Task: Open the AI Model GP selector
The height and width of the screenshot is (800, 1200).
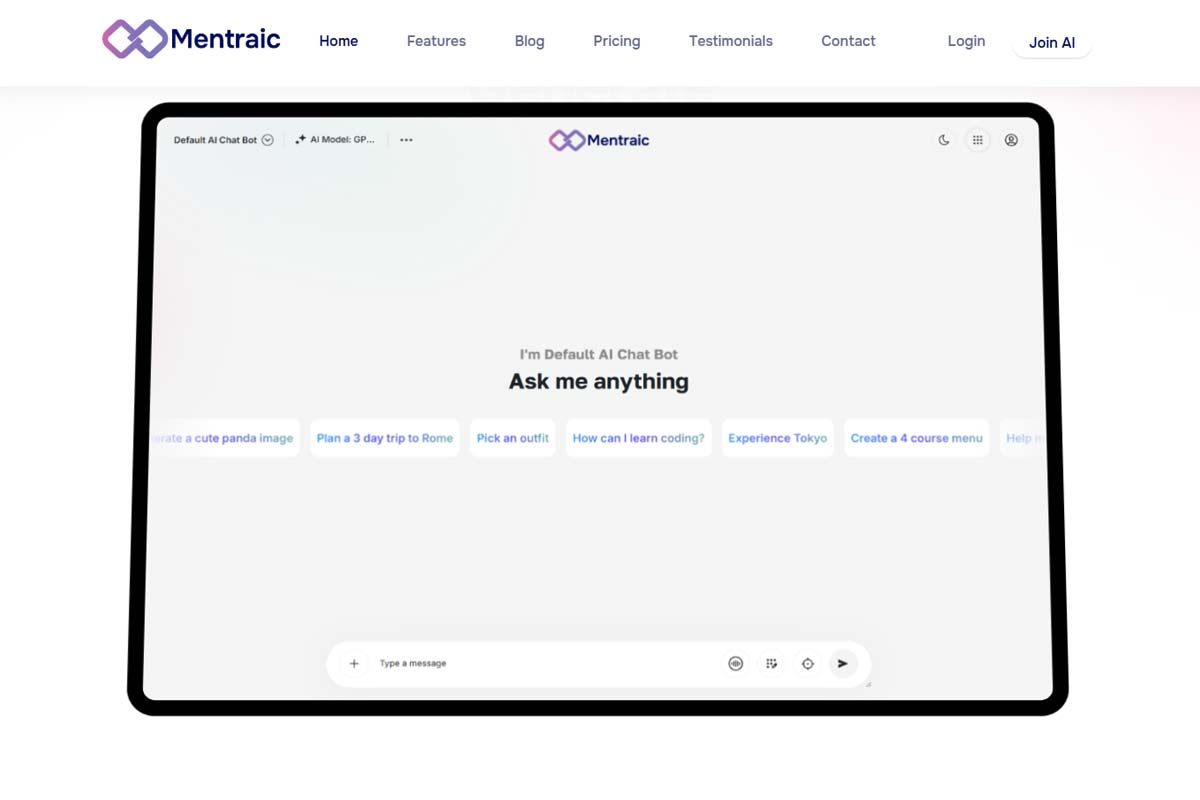Action: [340, 140]
